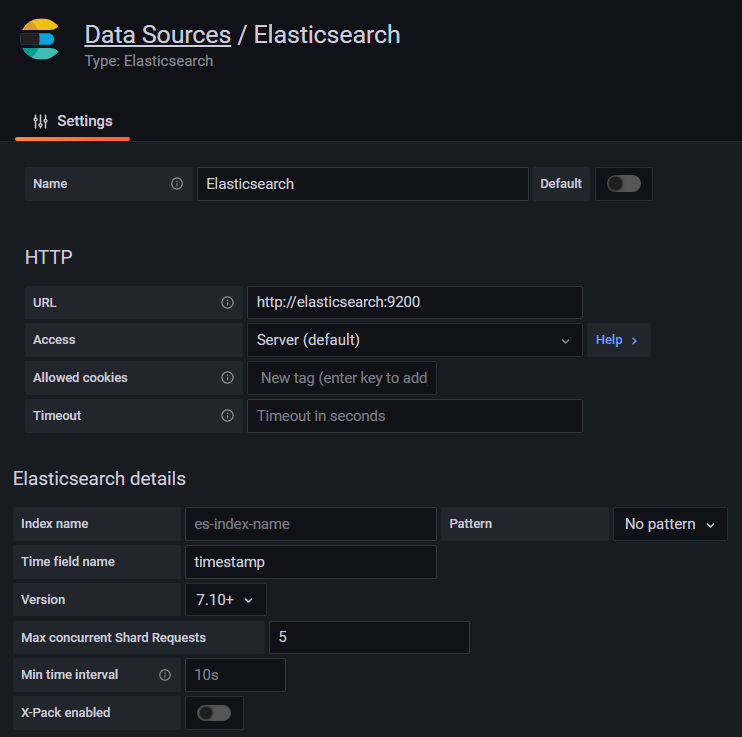
Task: Open the Pattern No pattern dropdown
Action: (670, 524)
